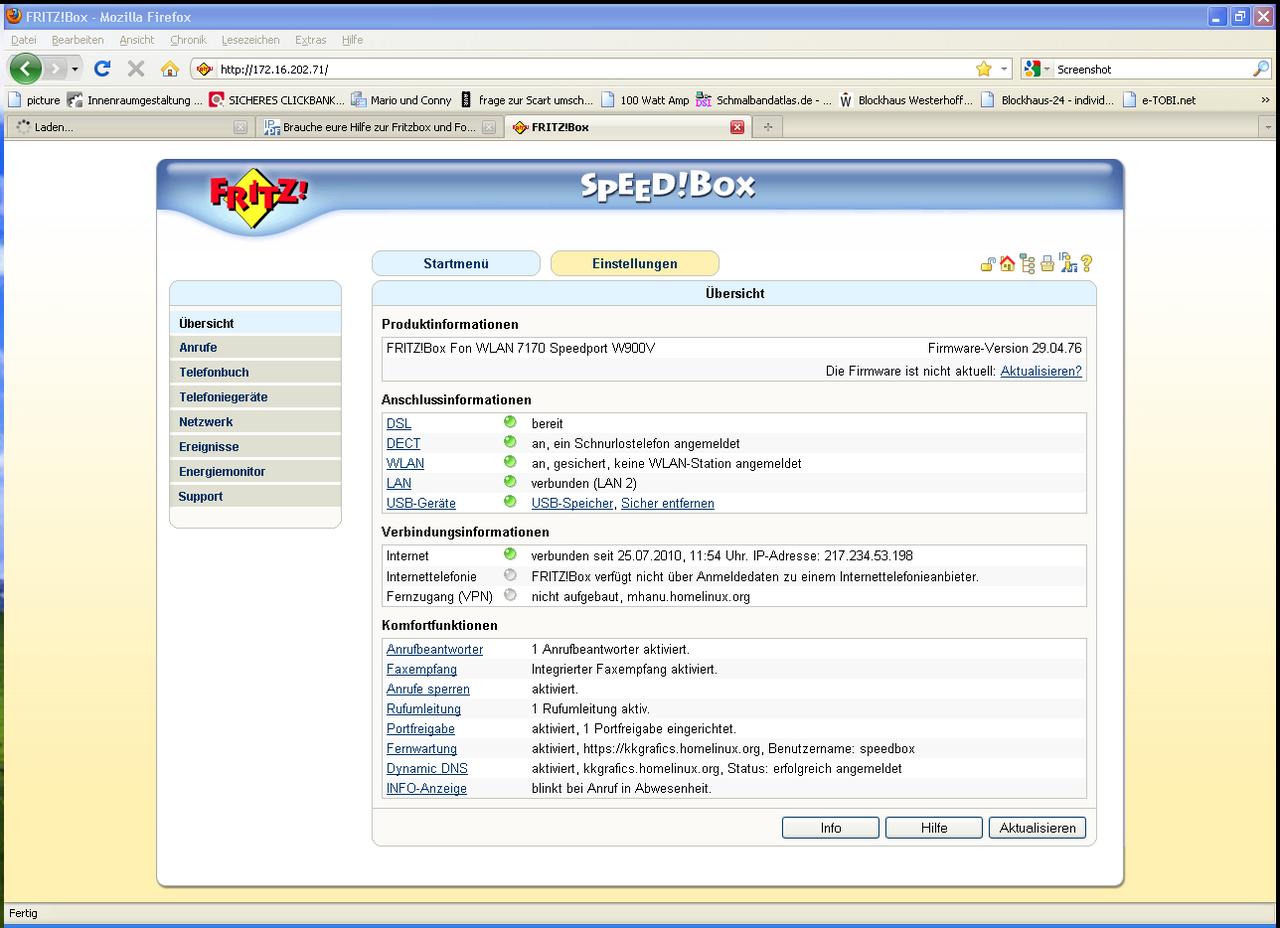Click the Firefox back arrow button
The width and height of the screenshot is (1280, 928).
[x=25, y=69]
